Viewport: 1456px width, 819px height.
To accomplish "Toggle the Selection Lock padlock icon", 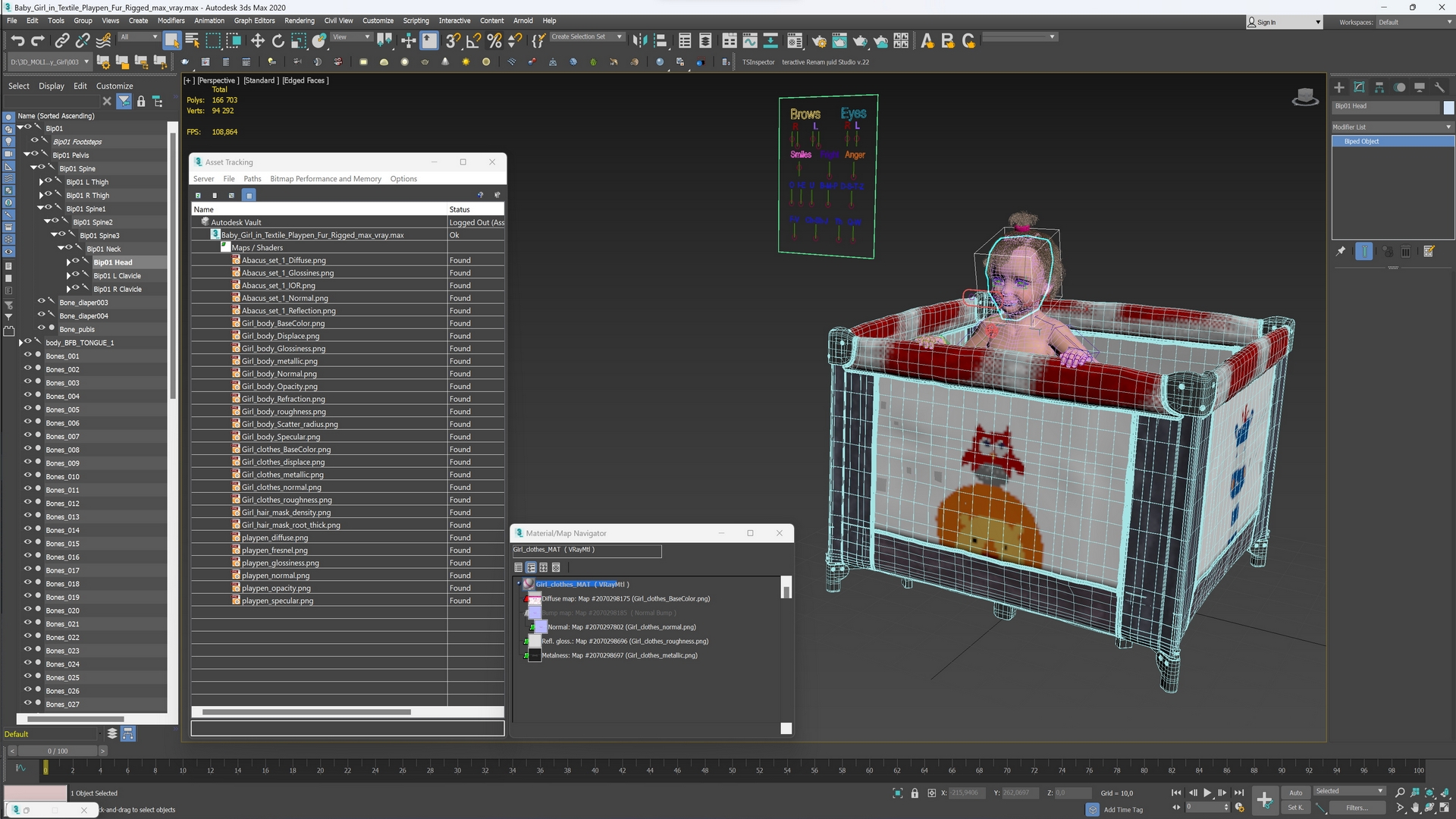I will pyautogui.click(x=915, y=793).
